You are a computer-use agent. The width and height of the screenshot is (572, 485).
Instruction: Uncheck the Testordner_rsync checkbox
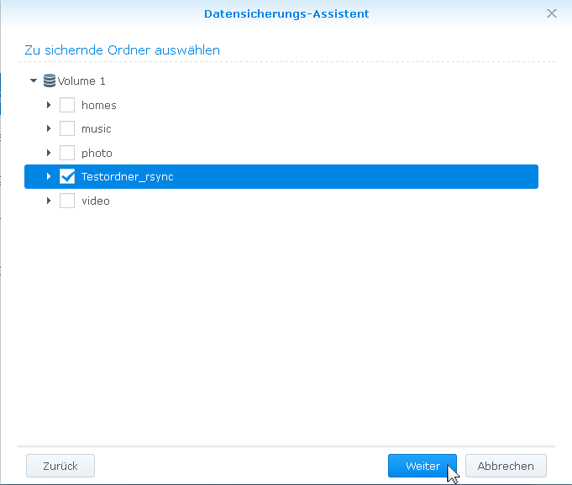click(x=67, y=176)
